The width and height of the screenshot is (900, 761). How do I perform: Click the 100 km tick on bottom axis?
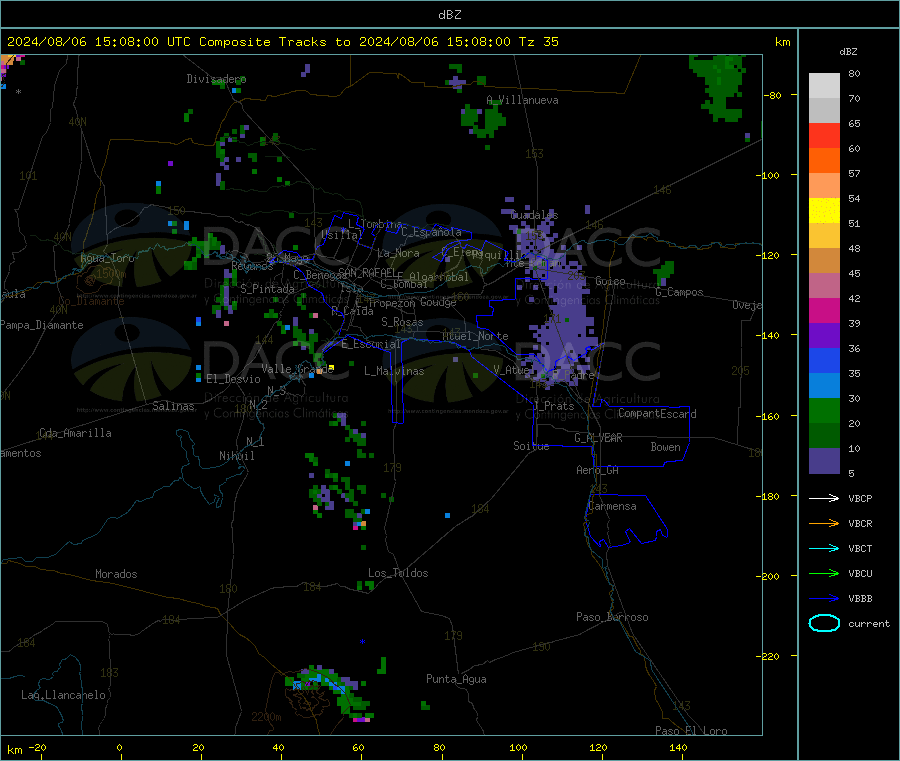pos(518,747)
